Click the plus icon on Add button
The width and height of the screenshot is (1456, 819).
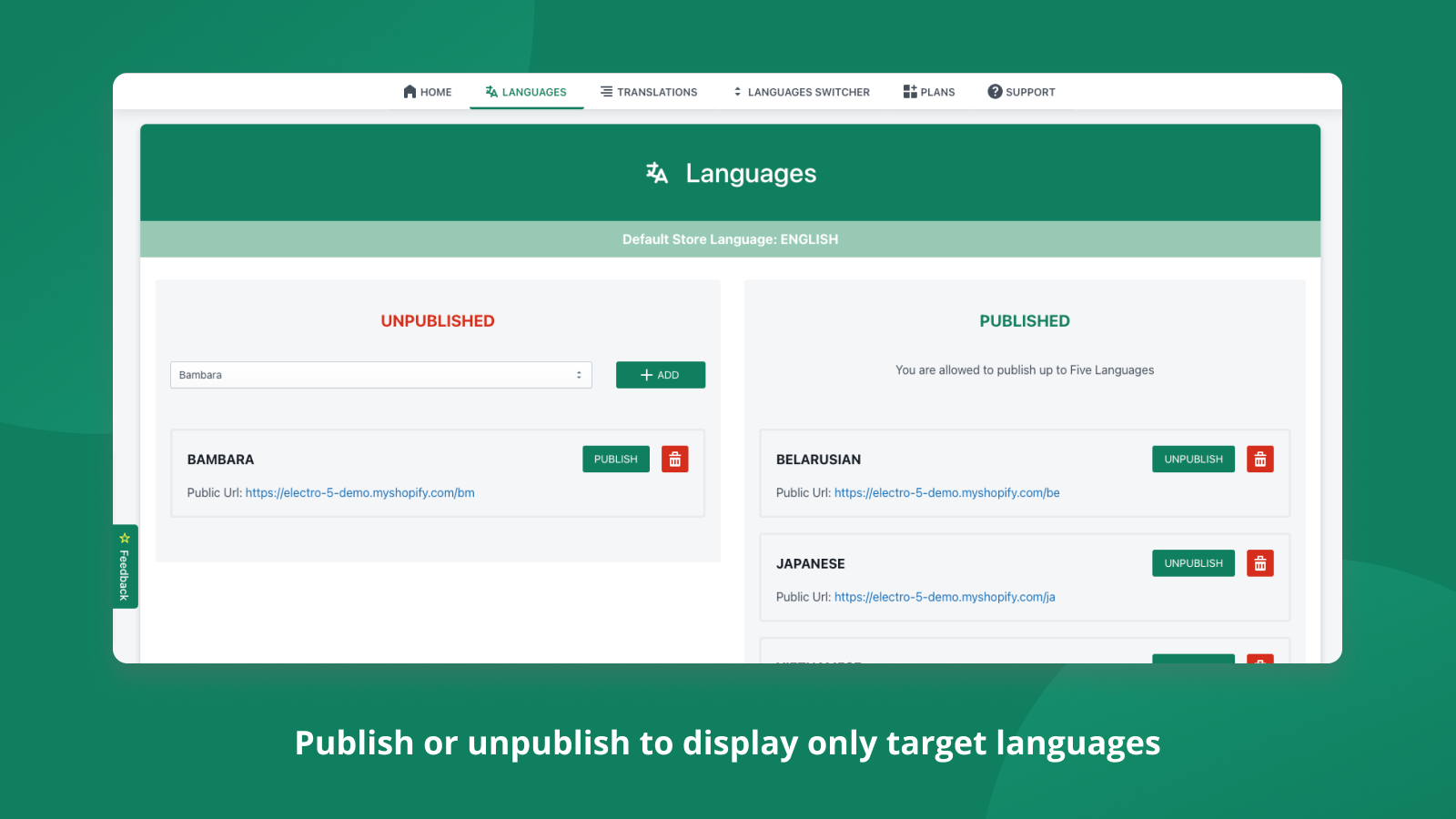pyautogui.click(x=646, y=375)
